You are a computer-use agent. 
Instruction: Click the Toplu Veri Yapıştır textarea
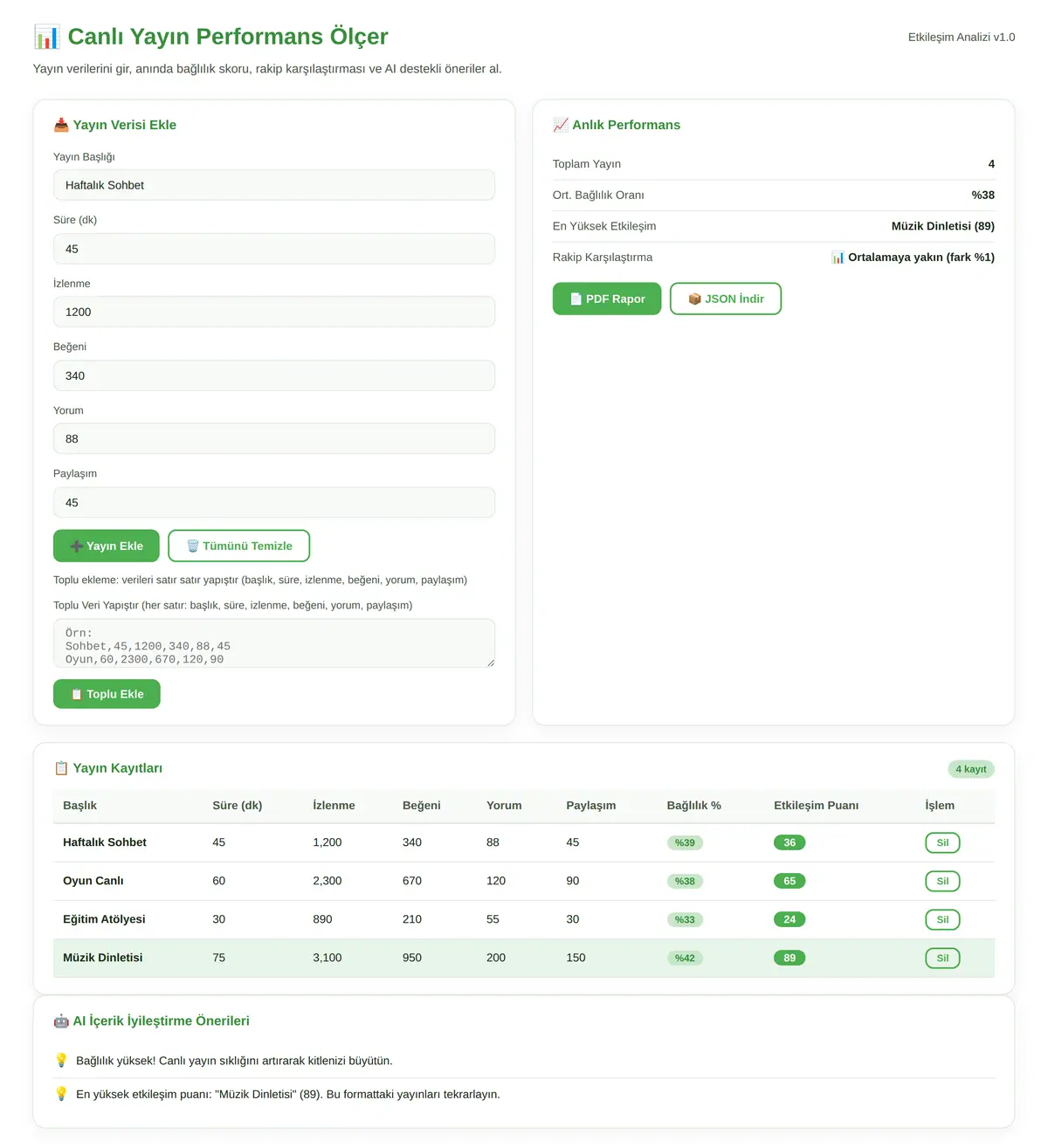coord(274,643)
